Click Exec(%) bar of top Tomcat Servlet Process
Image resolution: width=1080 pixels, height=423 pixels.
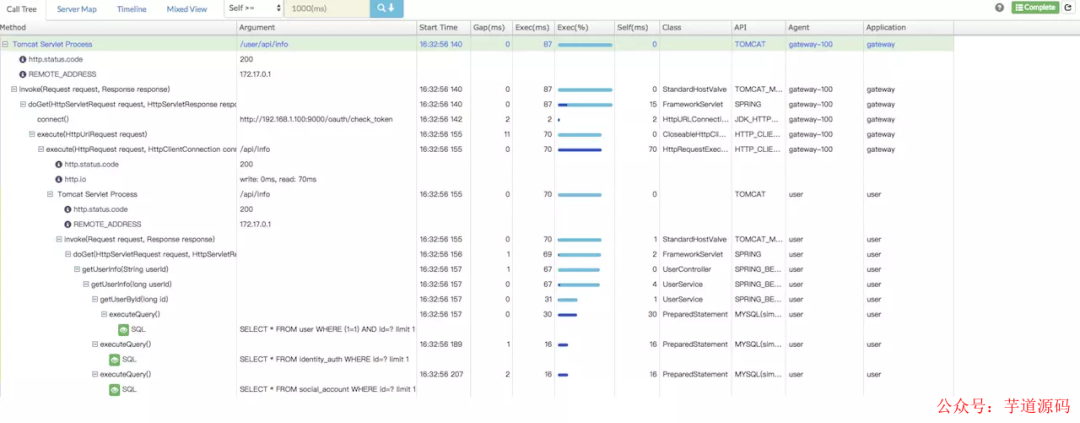coord(585,45)
